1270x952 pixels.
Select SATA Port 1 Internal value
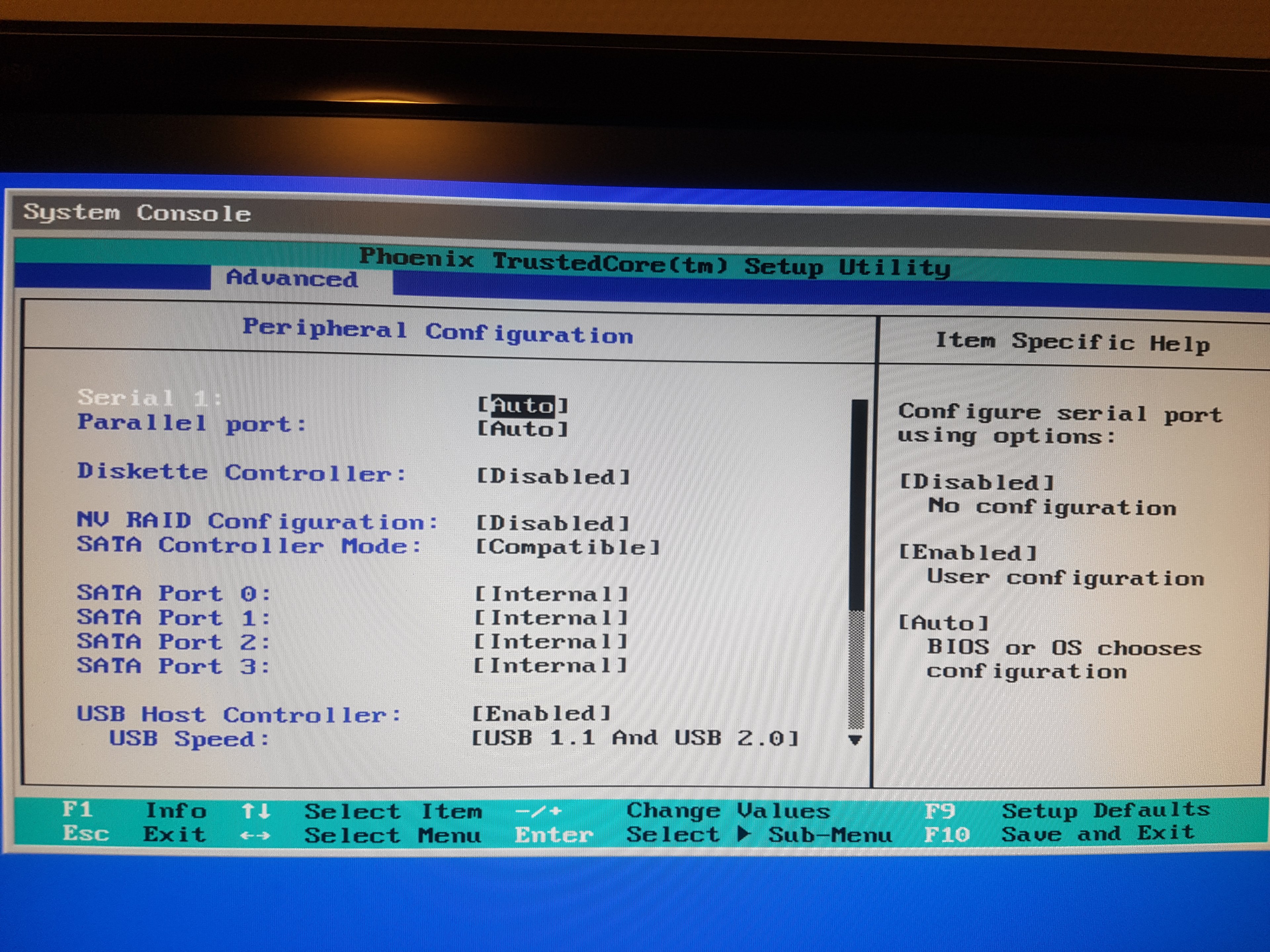pos(552,618)
